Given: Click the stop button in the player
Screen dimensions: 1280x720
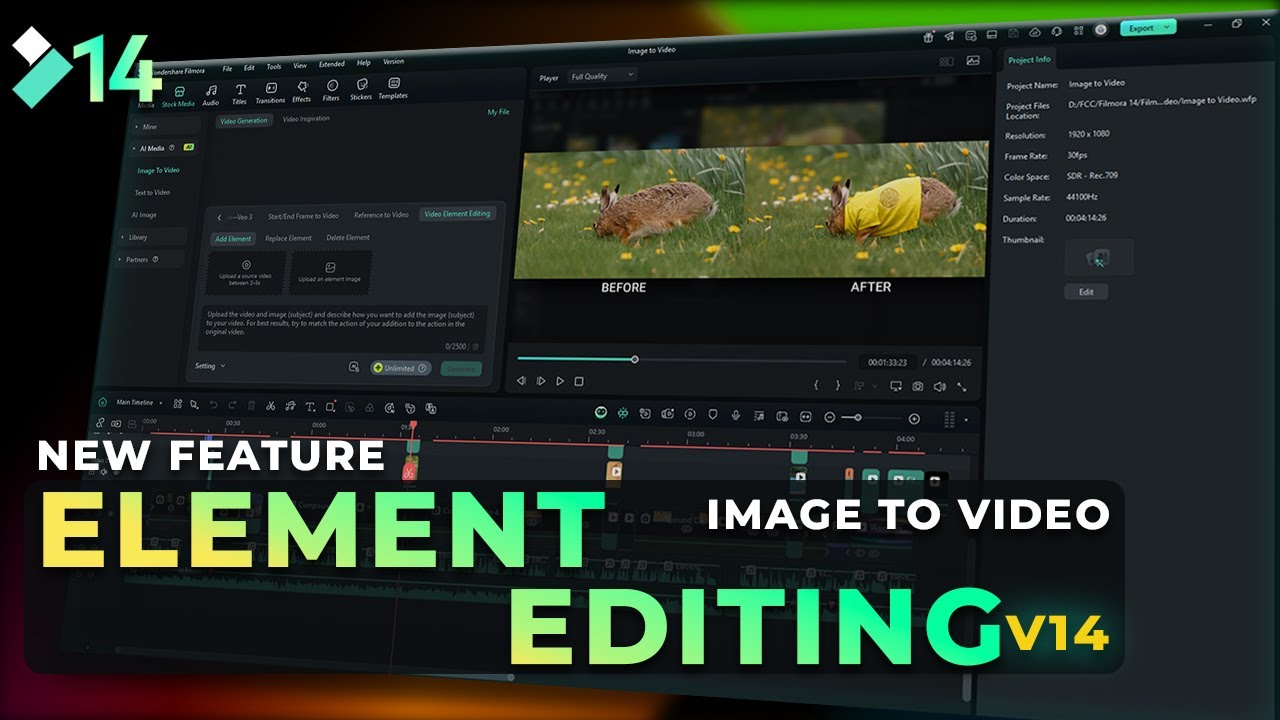Looking at the screenshot, I should [x=579, y=381].
